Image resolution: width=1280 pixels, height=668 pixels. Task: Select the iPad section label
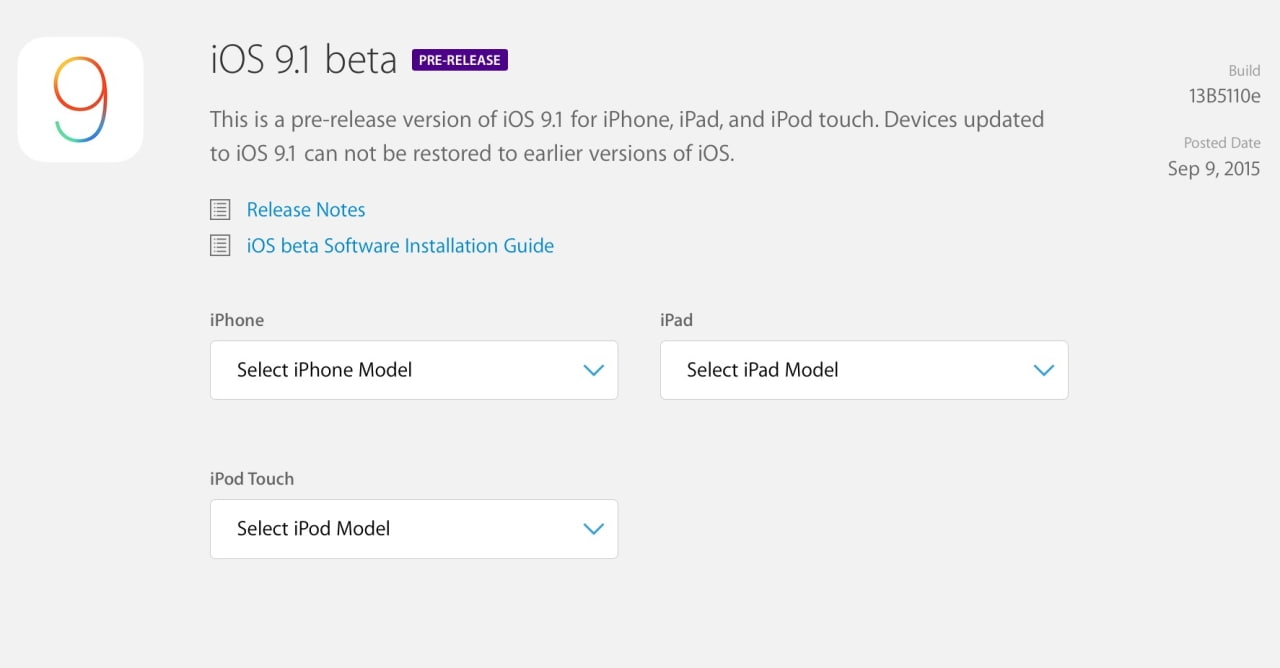tap(676, 320)
